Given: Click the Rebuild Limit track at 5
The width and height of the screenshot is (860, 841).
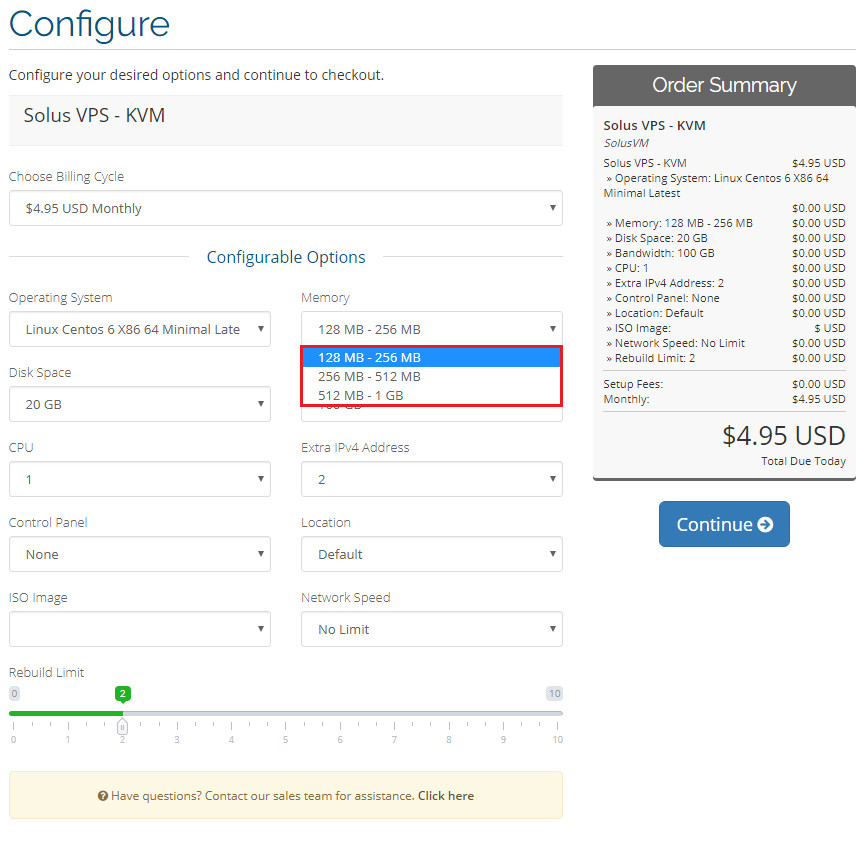Looking at the screenshot, I should pos(286,714).
